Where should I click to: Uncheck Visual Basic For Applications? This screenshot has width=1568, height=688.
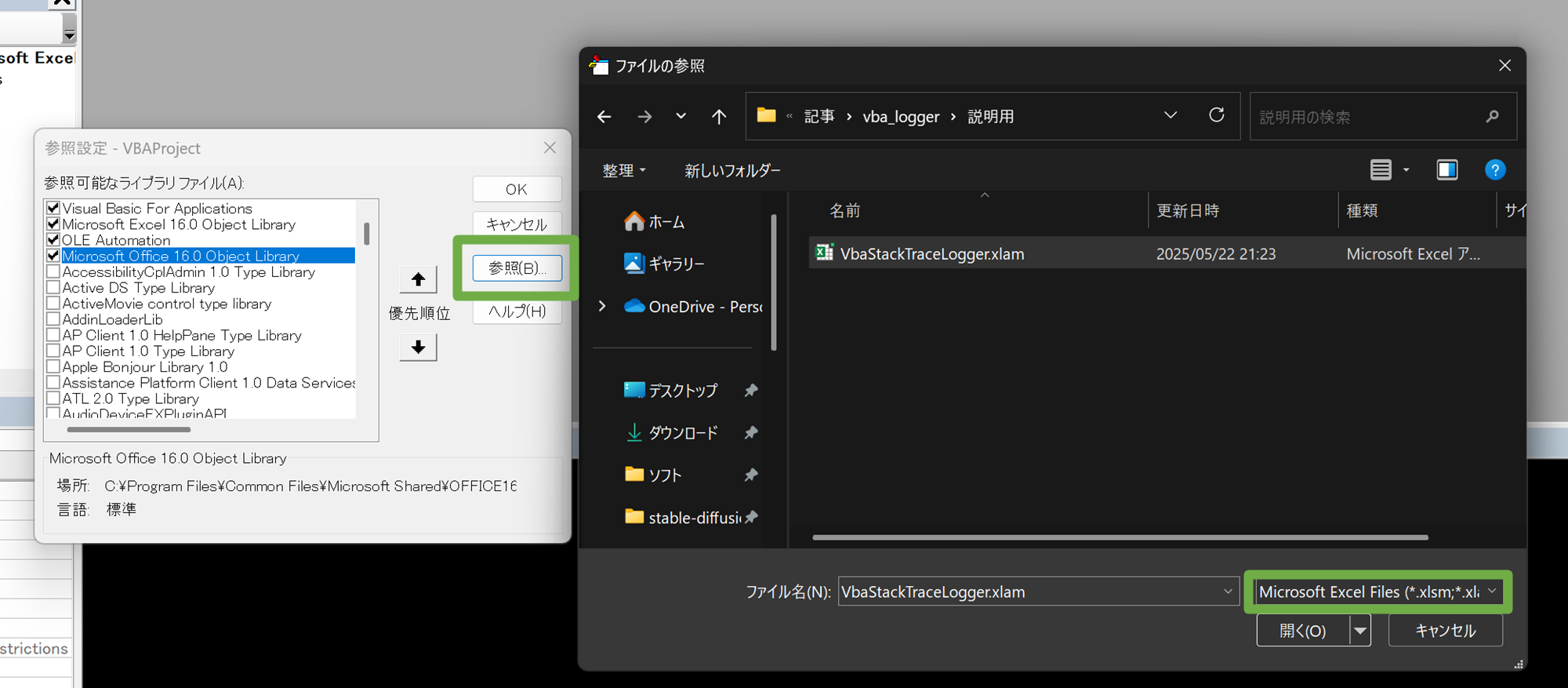point(53,208)
